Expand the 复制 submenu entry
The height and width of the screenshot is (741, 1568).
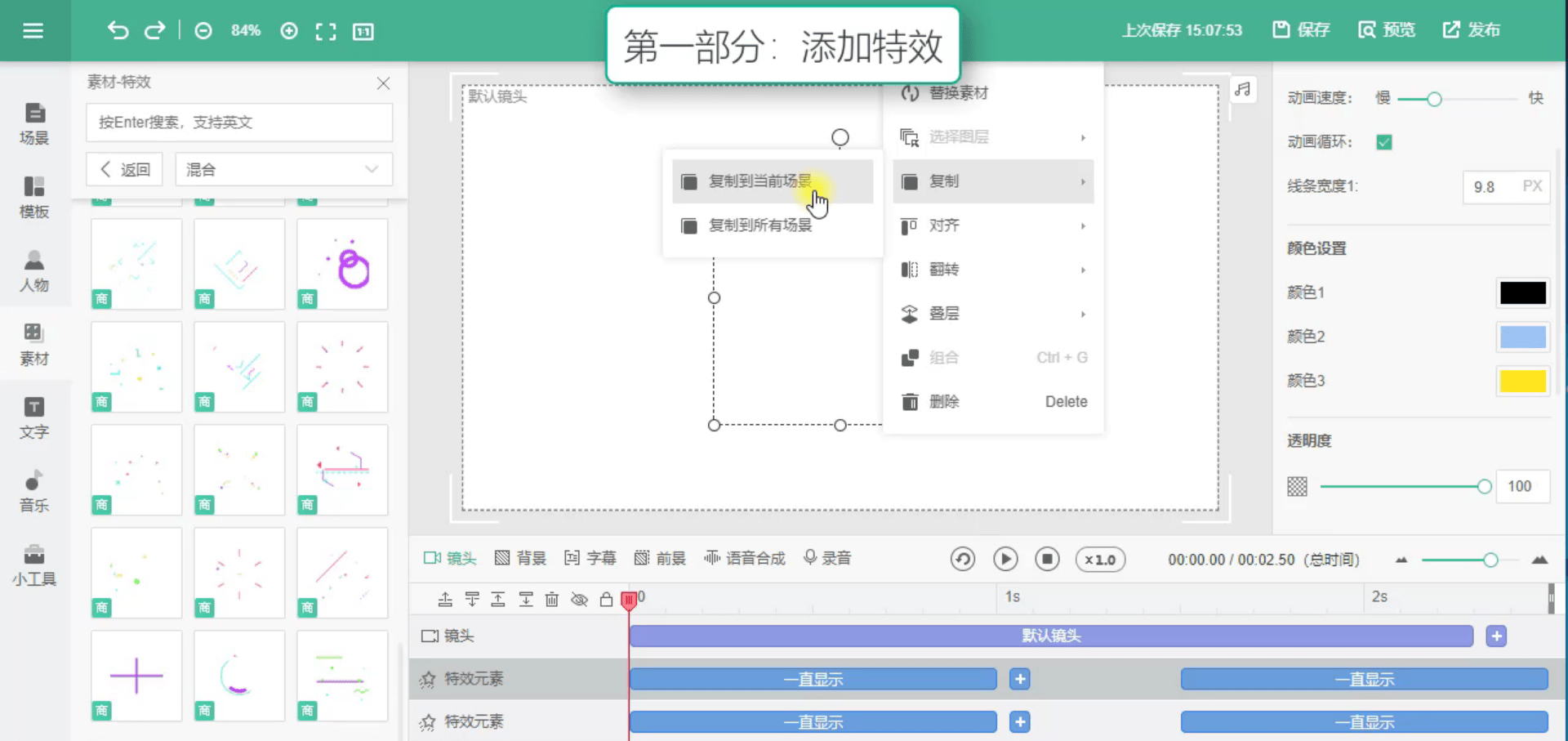click(993, 181)
